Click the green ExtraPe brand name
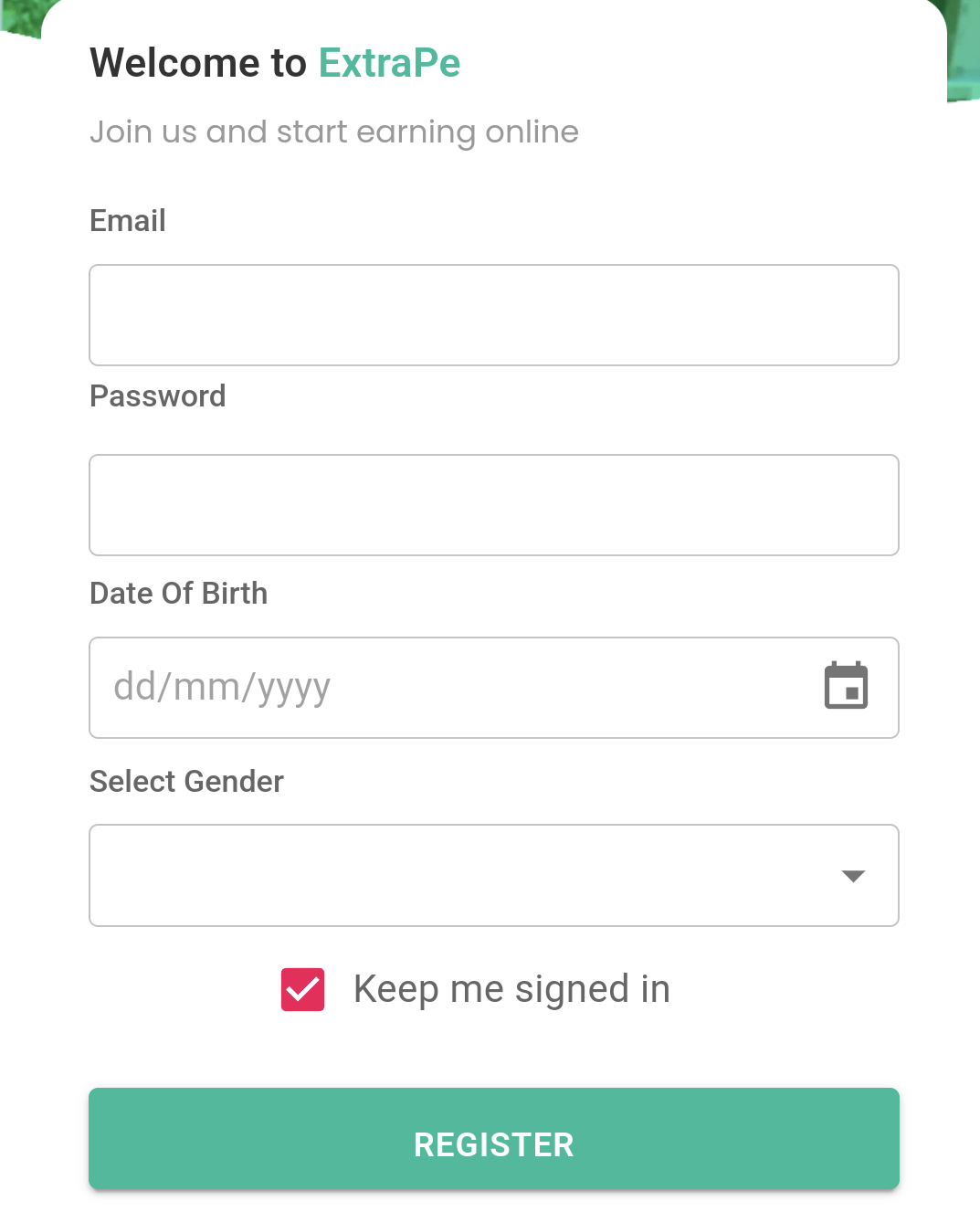This screenshot has height=1212, width=980. click(x=389, y=63)
